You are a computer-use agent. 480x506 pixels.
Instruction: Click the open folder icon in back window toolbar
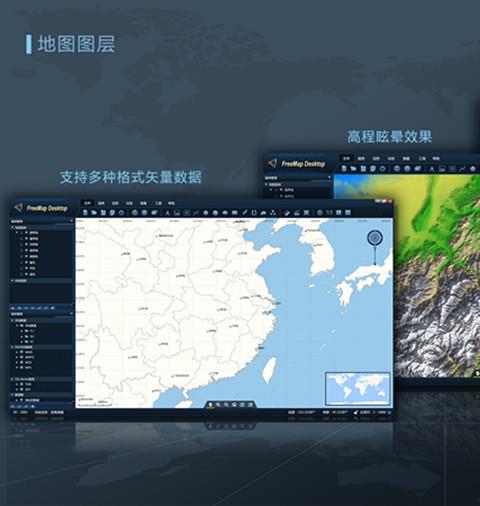click(x=353, y=169)
